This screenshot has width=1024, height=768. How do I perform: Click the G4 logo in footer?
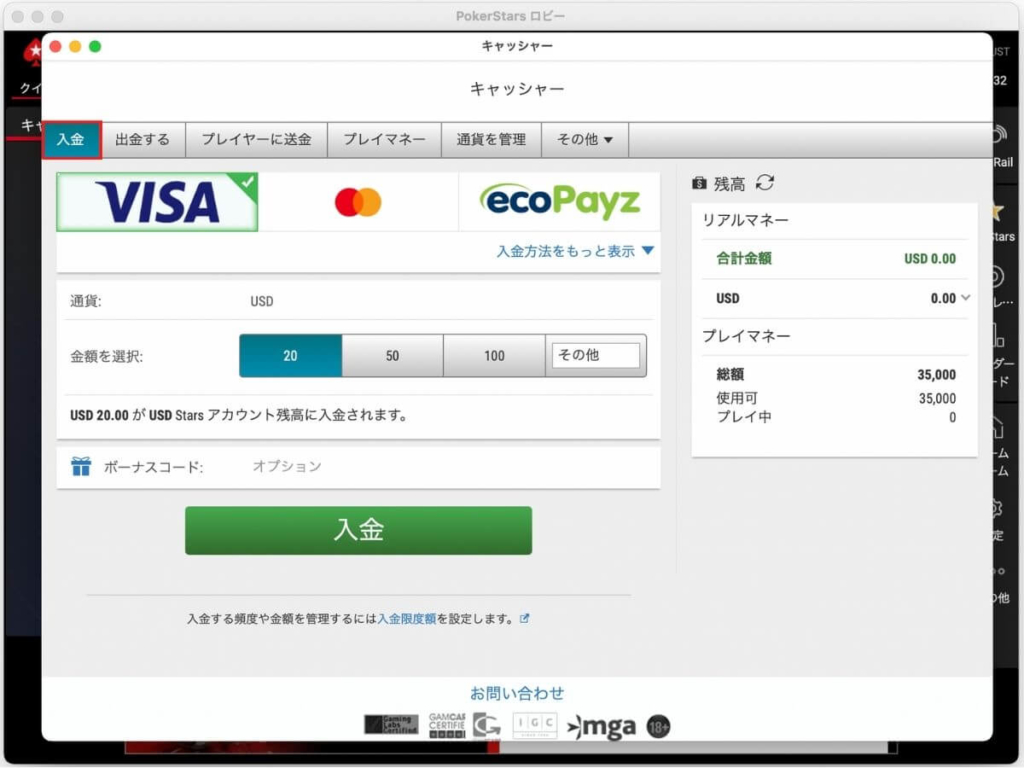487,726
